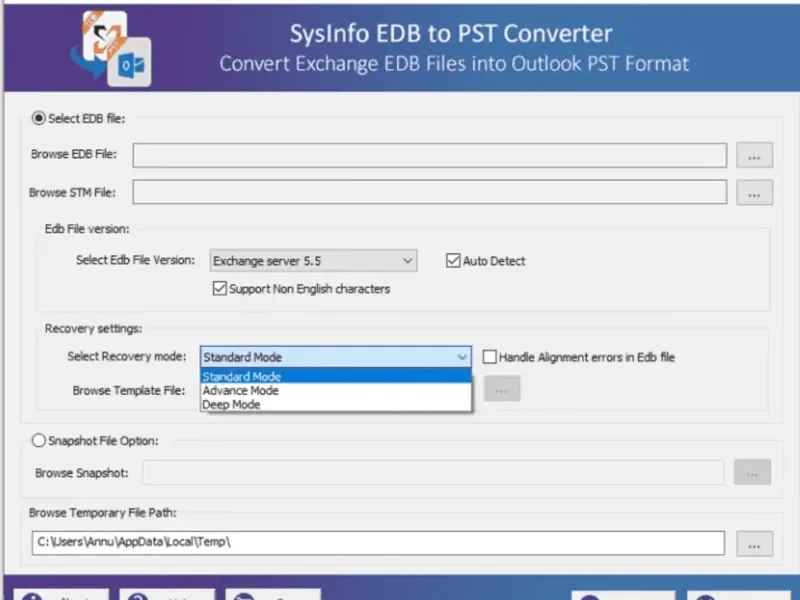800x600 pixels.
Task: Choose Standard Mode from the recovery list
Action: tap(336, 377)
